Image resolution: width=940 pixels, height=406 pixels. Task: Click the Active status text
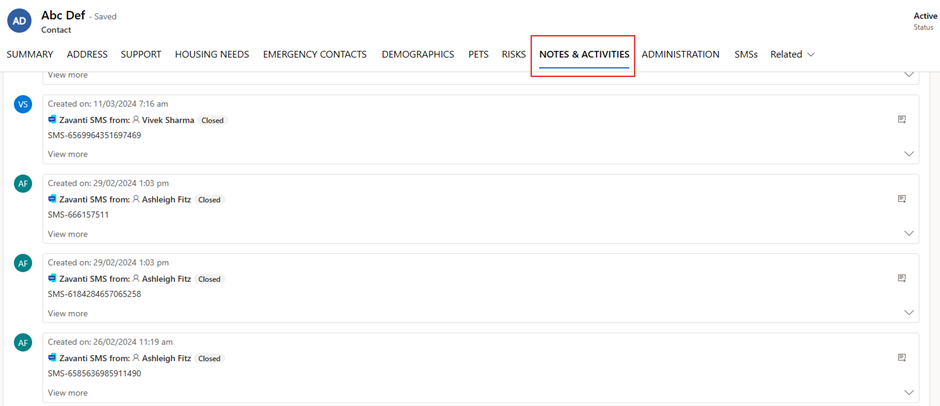click(x=925, y=16)
